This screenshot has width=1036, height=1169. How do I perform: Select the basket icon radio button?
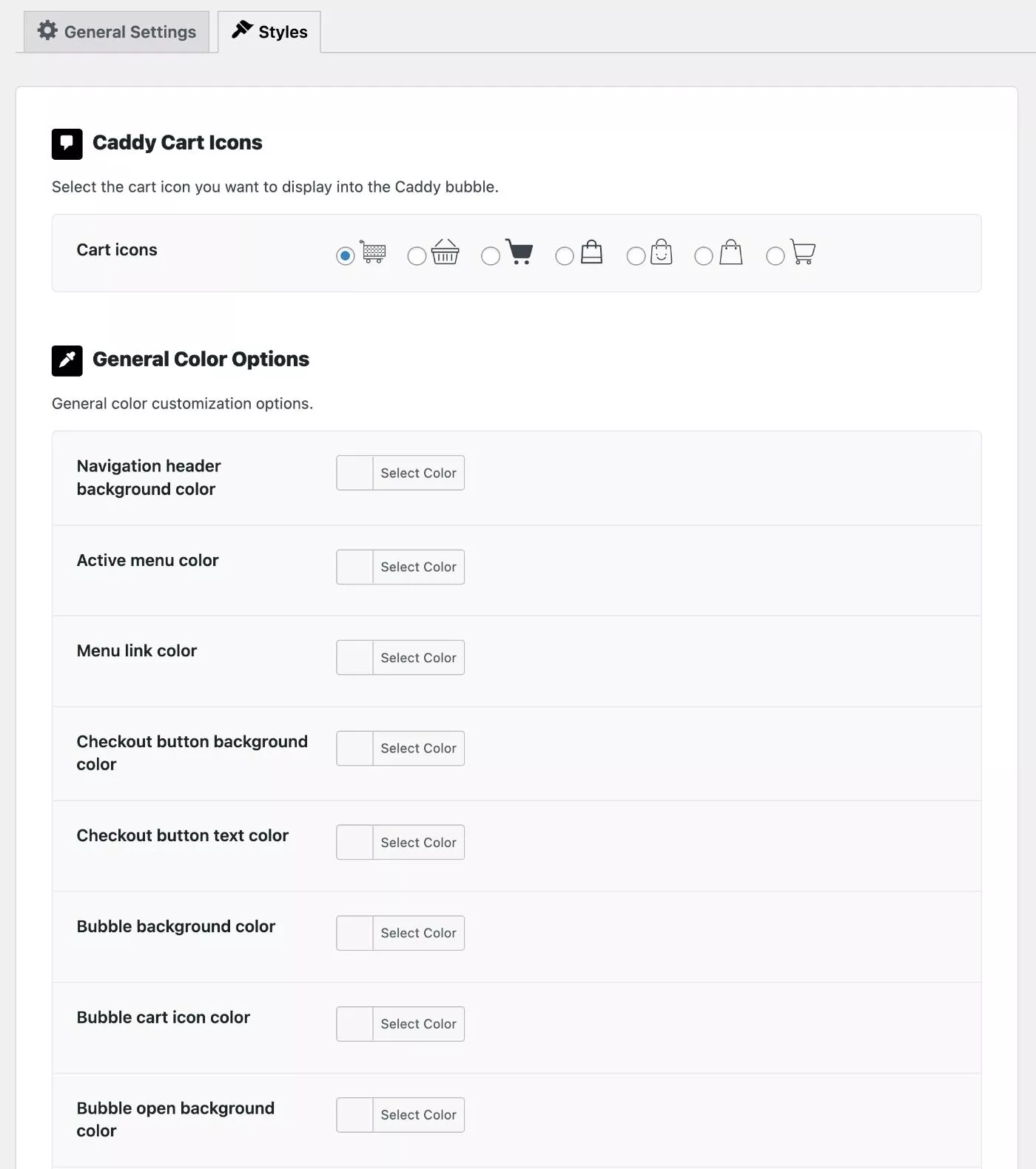[417, 256]
